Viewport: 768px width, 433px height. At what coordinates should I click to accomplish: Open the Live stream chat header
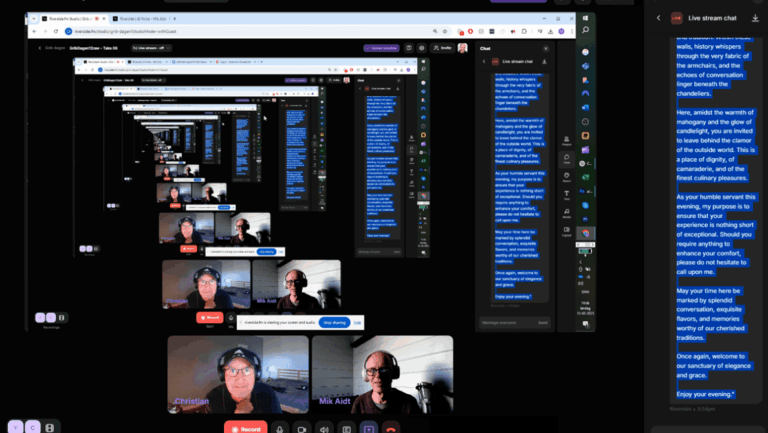click(x=710, y=17)
